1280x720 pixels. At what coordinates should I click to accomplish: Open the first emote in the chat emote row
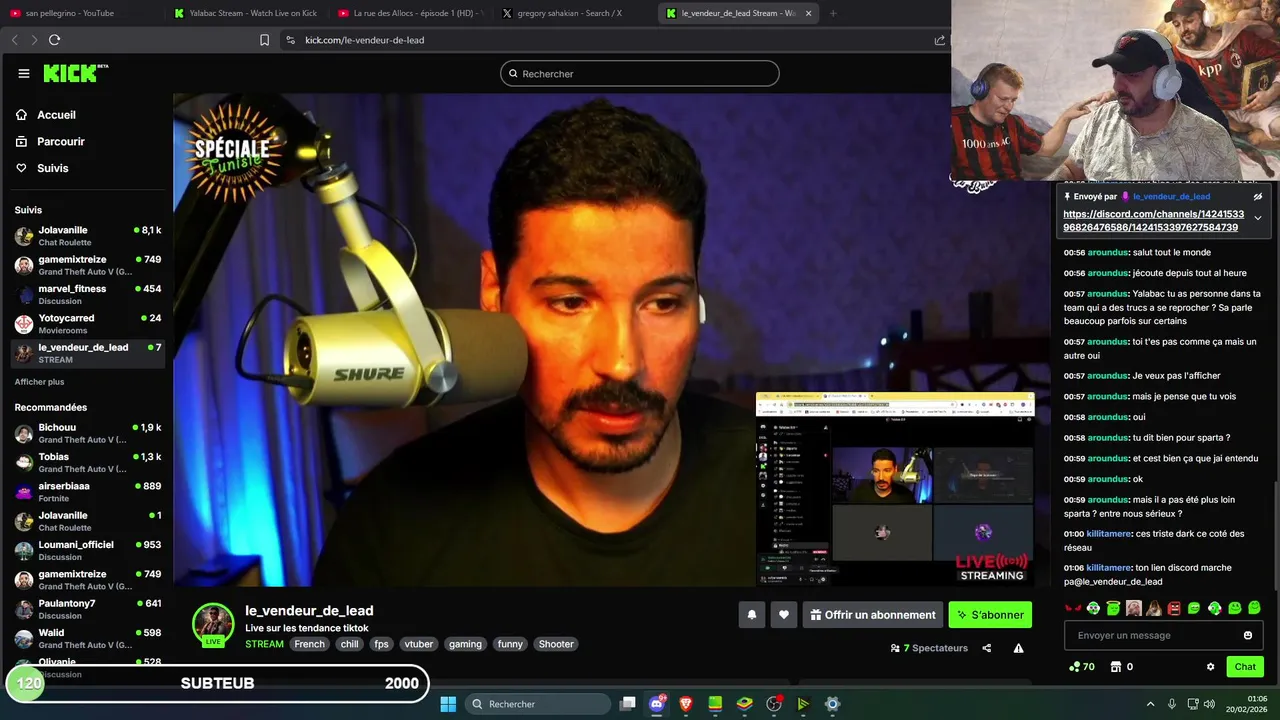[1073, 608]
